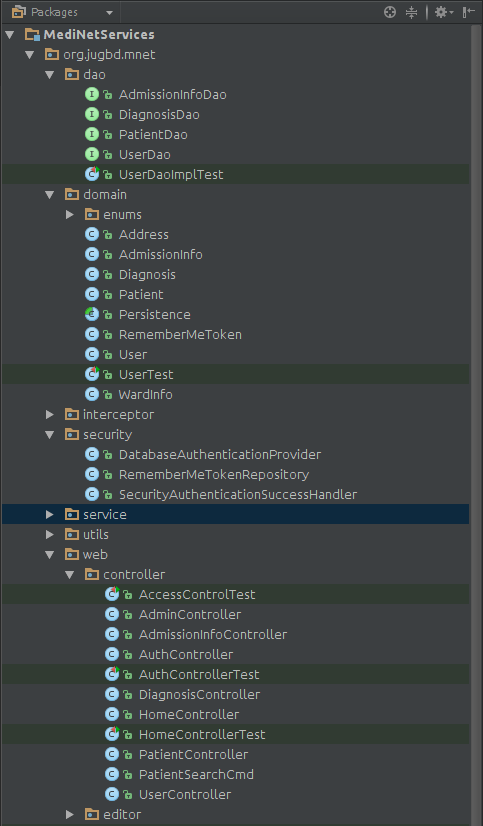This screenshot has width=483, height=826.
Task: Open the settings gear menu
Action: 443,12
